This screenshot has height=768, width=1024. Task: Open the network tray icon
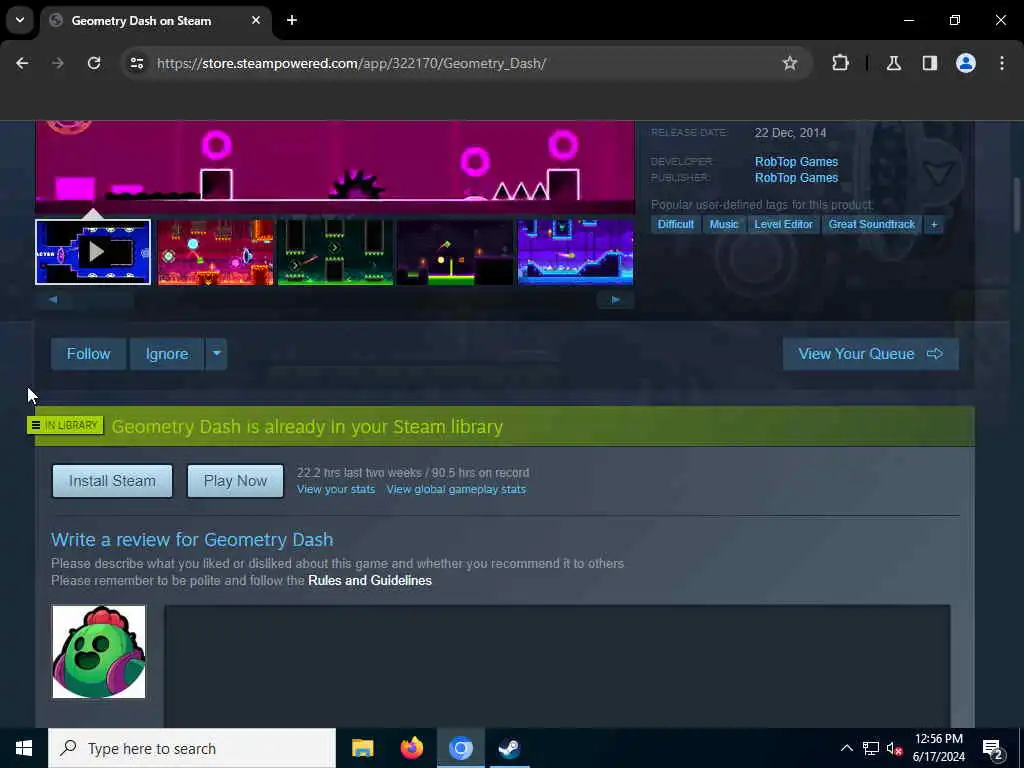[x=871, y=748]
